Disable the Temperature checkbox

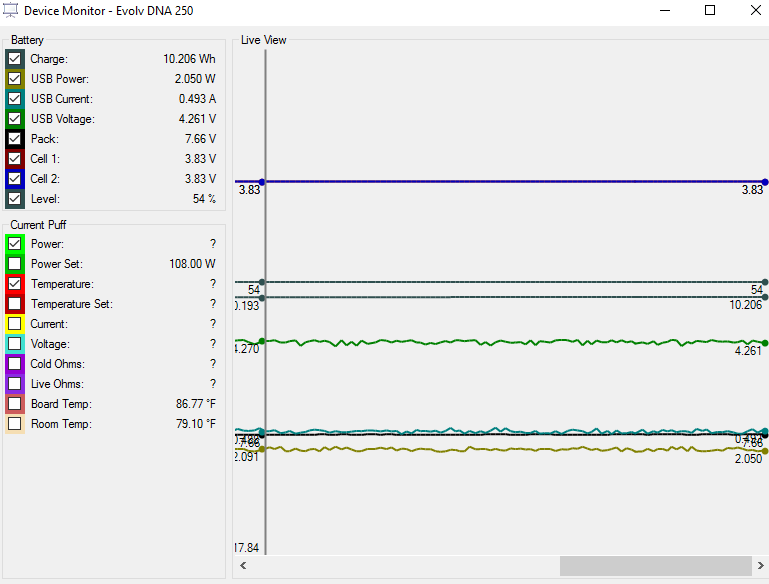pos(15,284)
